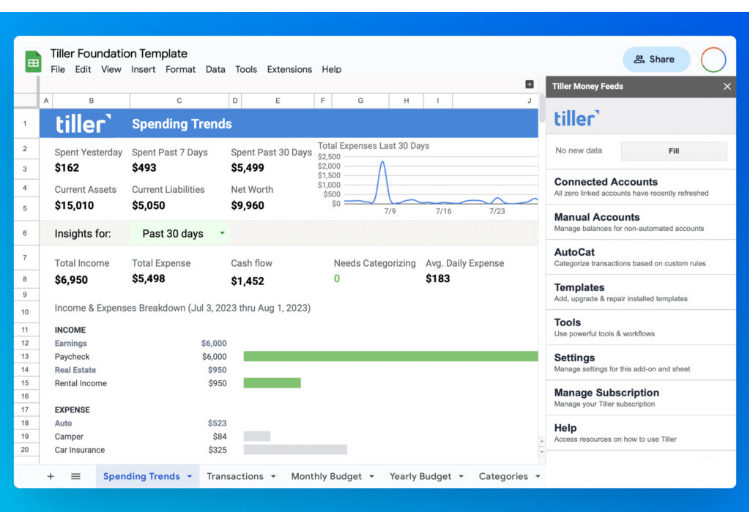This screenshot has height=517, width=749.
Task: Switch to the Yearly Budget sheet tab
Action: pos(419,476)
